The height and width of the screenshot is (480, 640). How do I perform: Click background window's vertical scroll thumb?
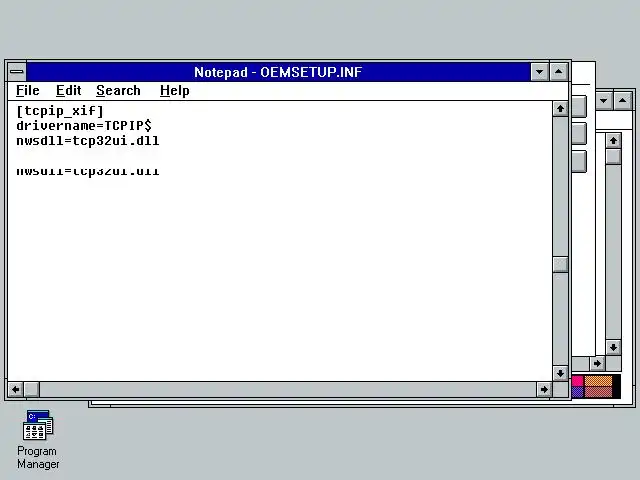(x=613, y=156)
